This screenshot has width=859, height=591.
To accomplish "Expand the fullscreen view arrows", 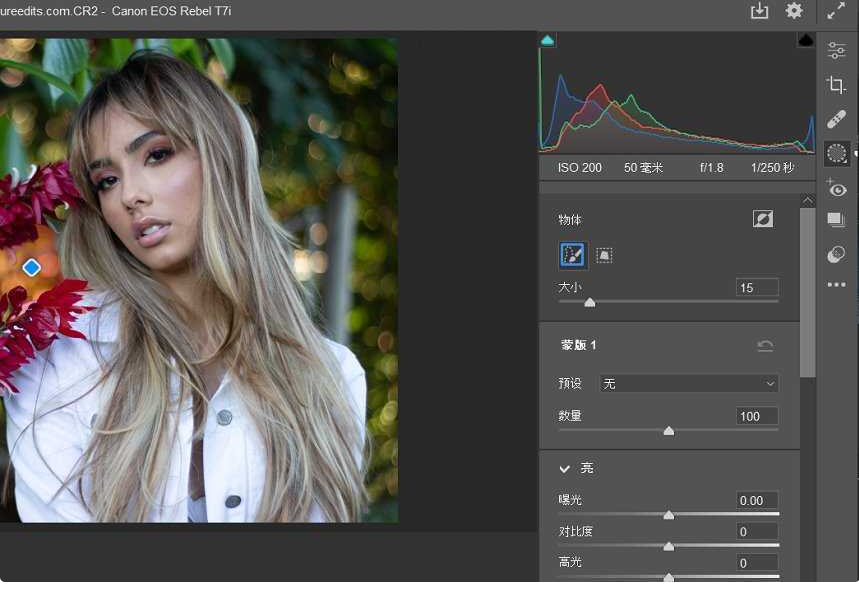I will tap(838, 11).
